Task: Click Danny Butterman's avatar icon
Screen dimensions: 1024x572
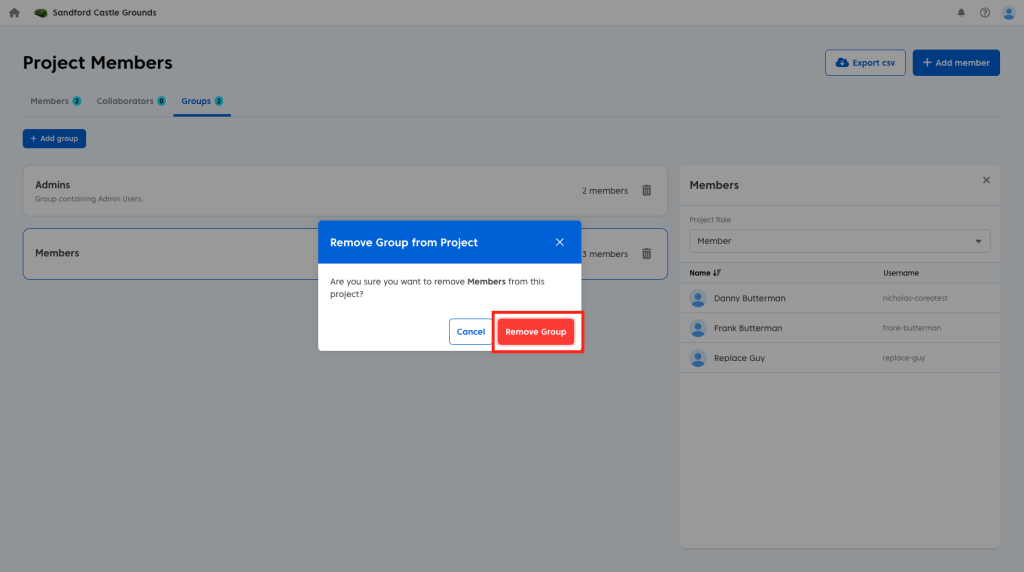Action: tap(698, 298)
